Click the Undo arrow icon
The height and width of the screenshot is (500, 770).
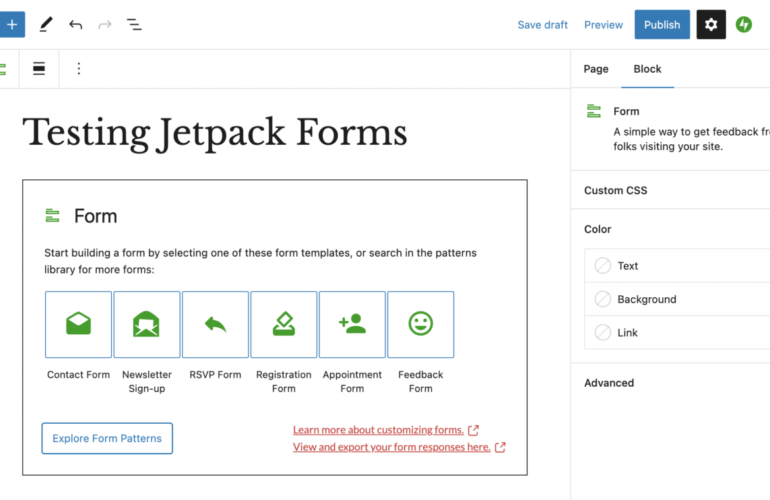pyautogui.click(x=76, y=24)
